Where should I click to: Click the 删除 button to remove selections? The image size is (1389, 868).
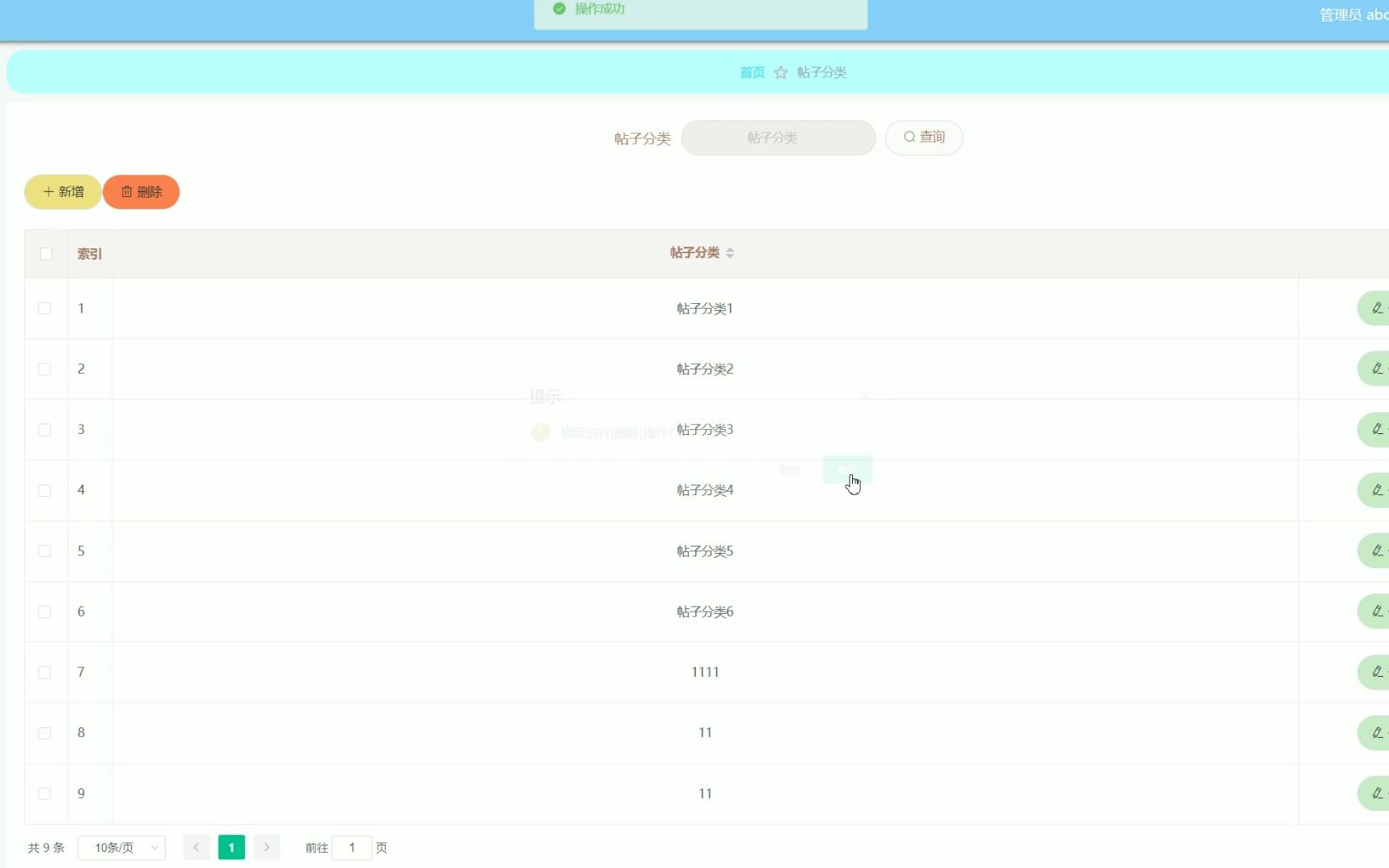point(141,192)
